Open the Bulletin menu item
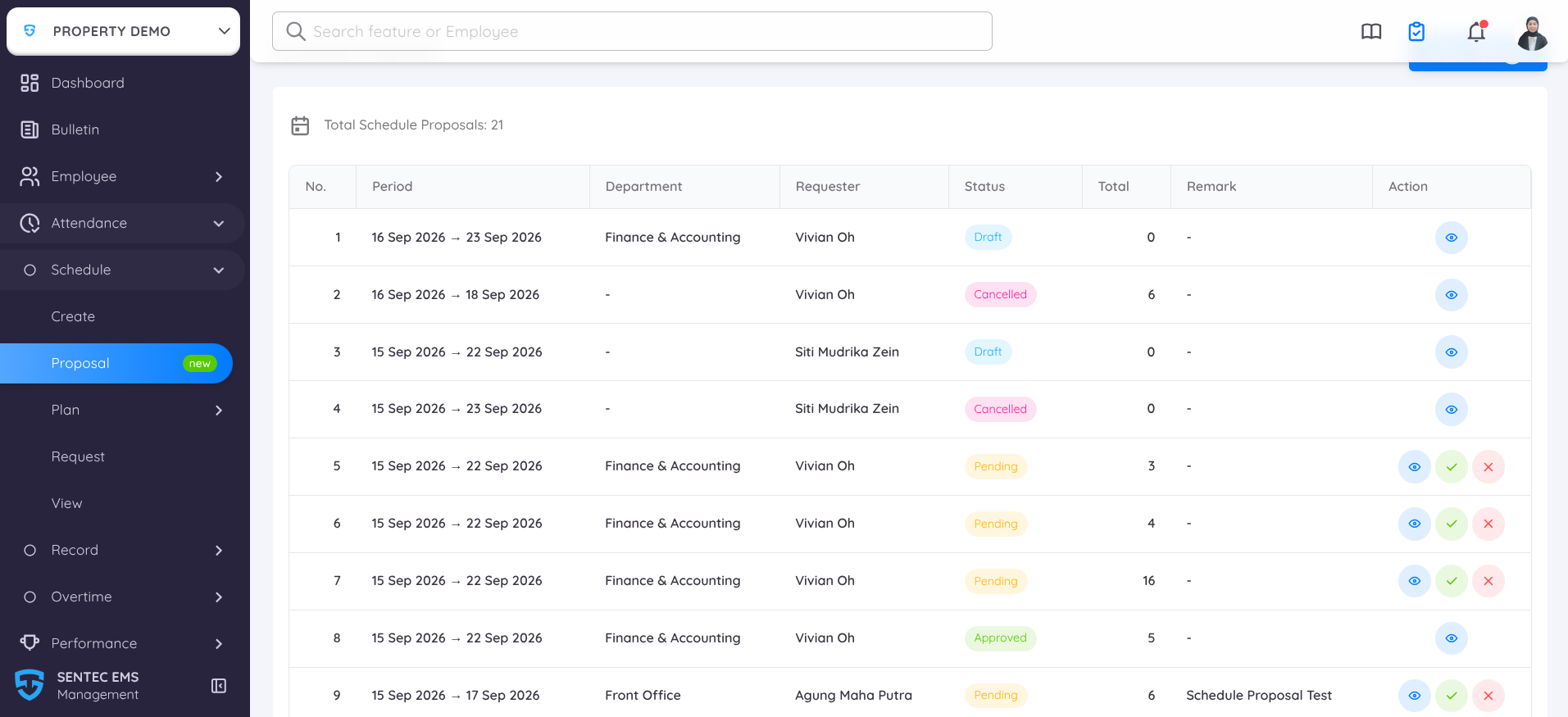 pos(123,129)
